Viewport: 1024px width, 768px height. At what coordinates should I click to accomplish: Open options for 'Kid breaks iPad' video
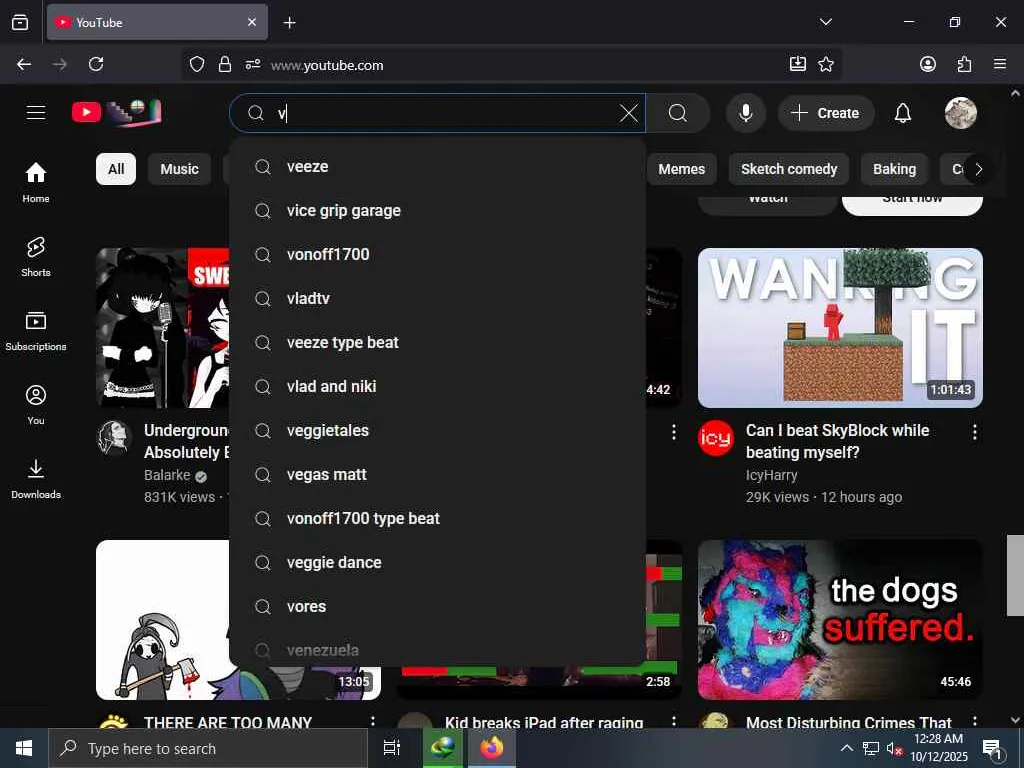(x=673, y=721)
